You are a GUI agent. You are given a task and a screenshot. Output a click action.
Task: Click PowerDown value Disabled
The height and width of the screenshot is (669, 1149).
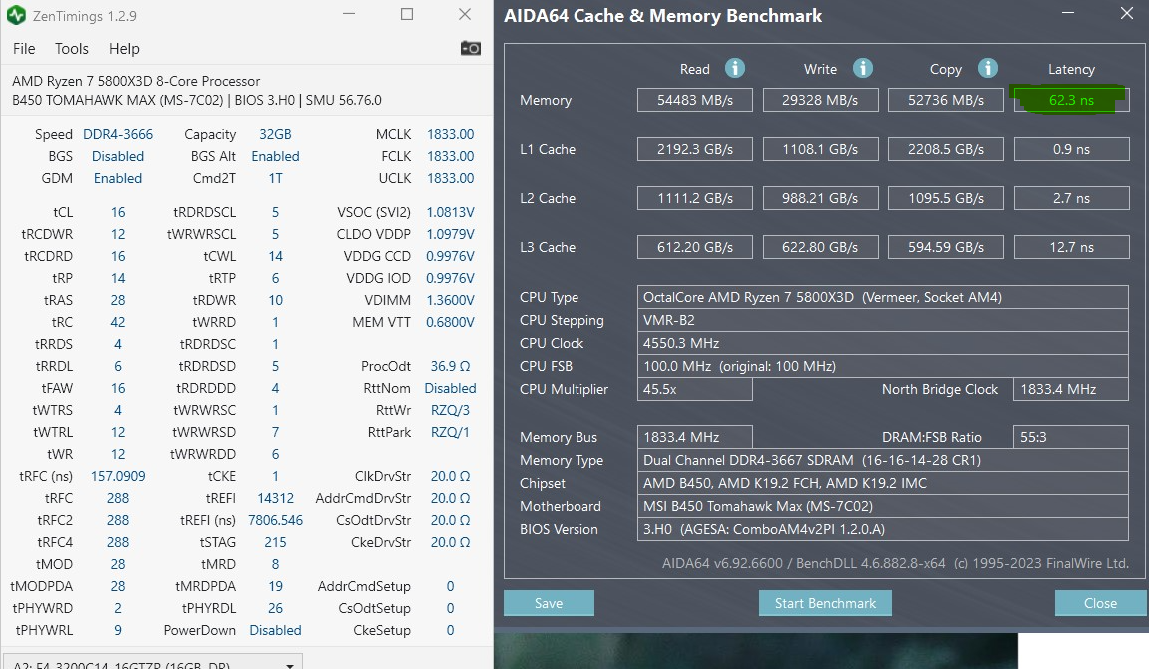point(276,629)
